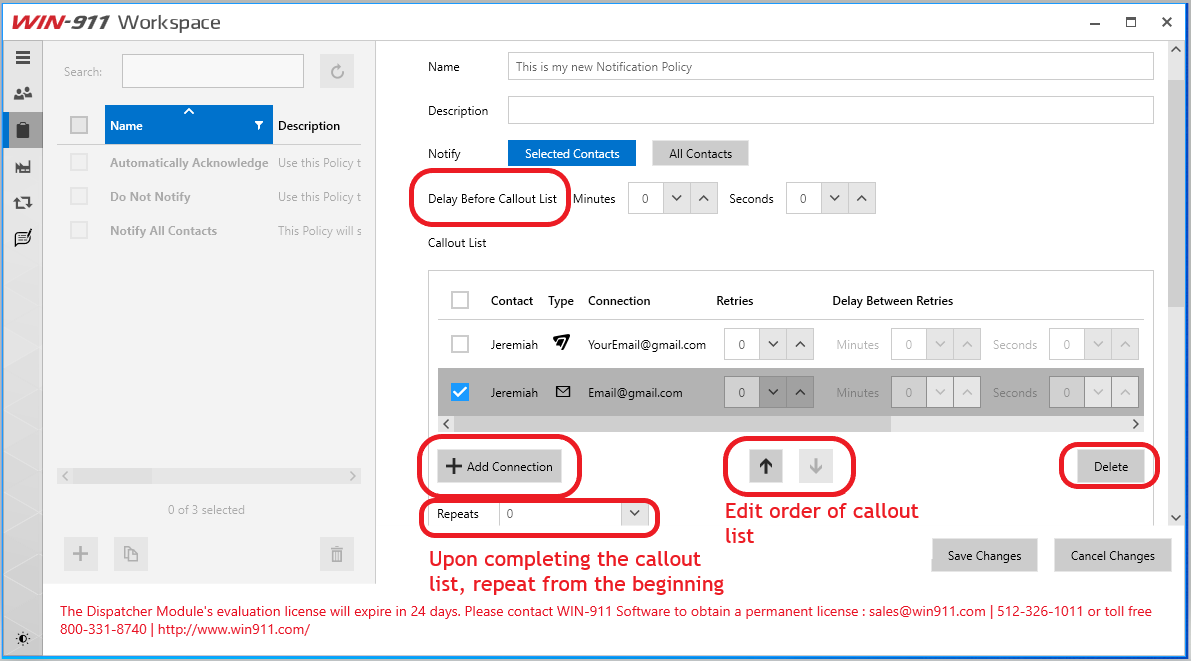
Task: Focus the Description input field
Action: pos(830,110)
